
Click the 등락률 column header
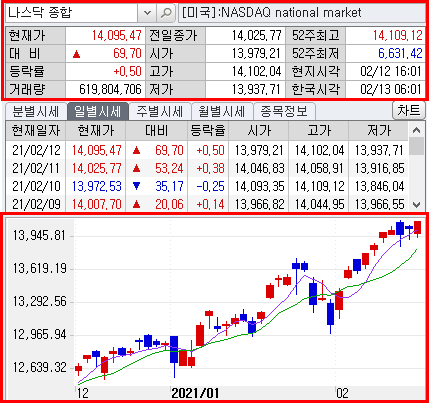tap(208, 130)
